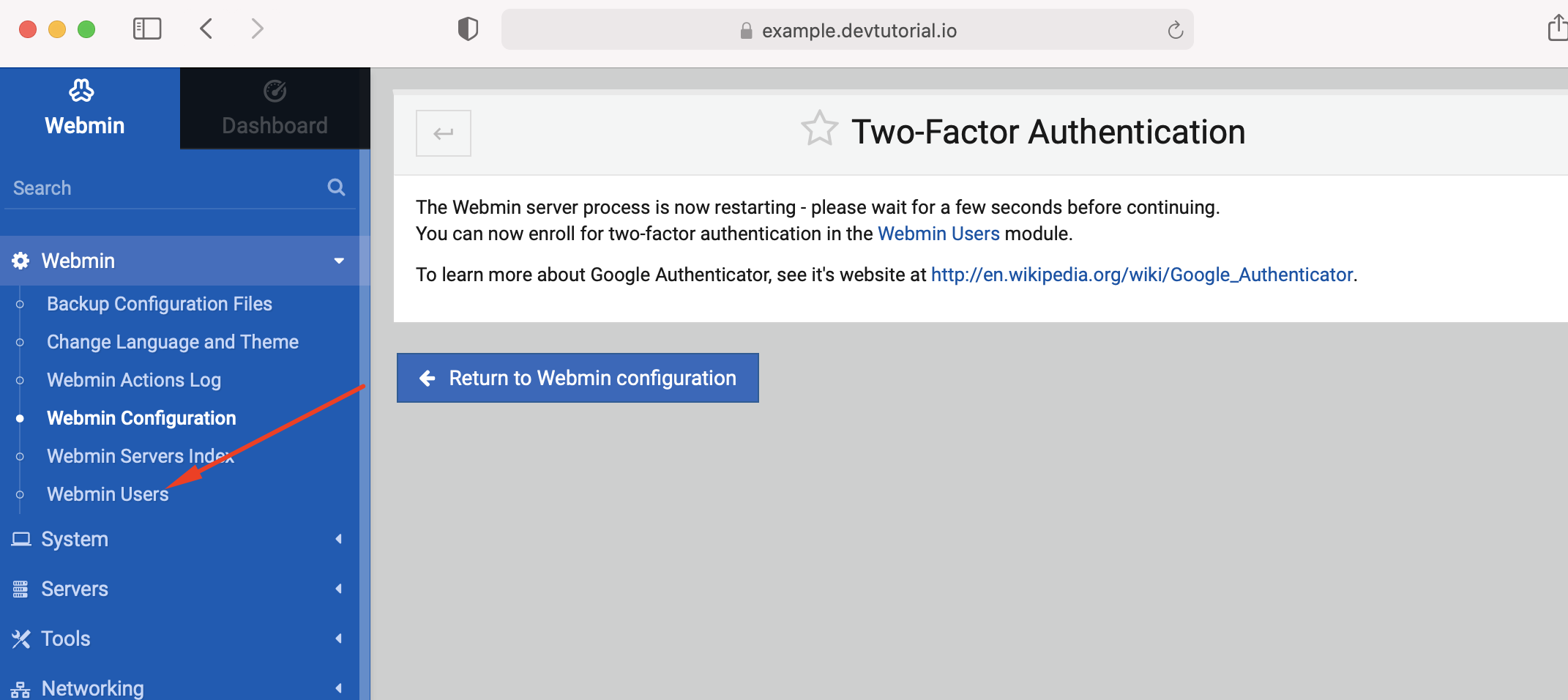Viewport: 1568px width, 700px height.
Task: Open the Google Authenticator Wikipedia link
Action: (x=1142, y=275)
